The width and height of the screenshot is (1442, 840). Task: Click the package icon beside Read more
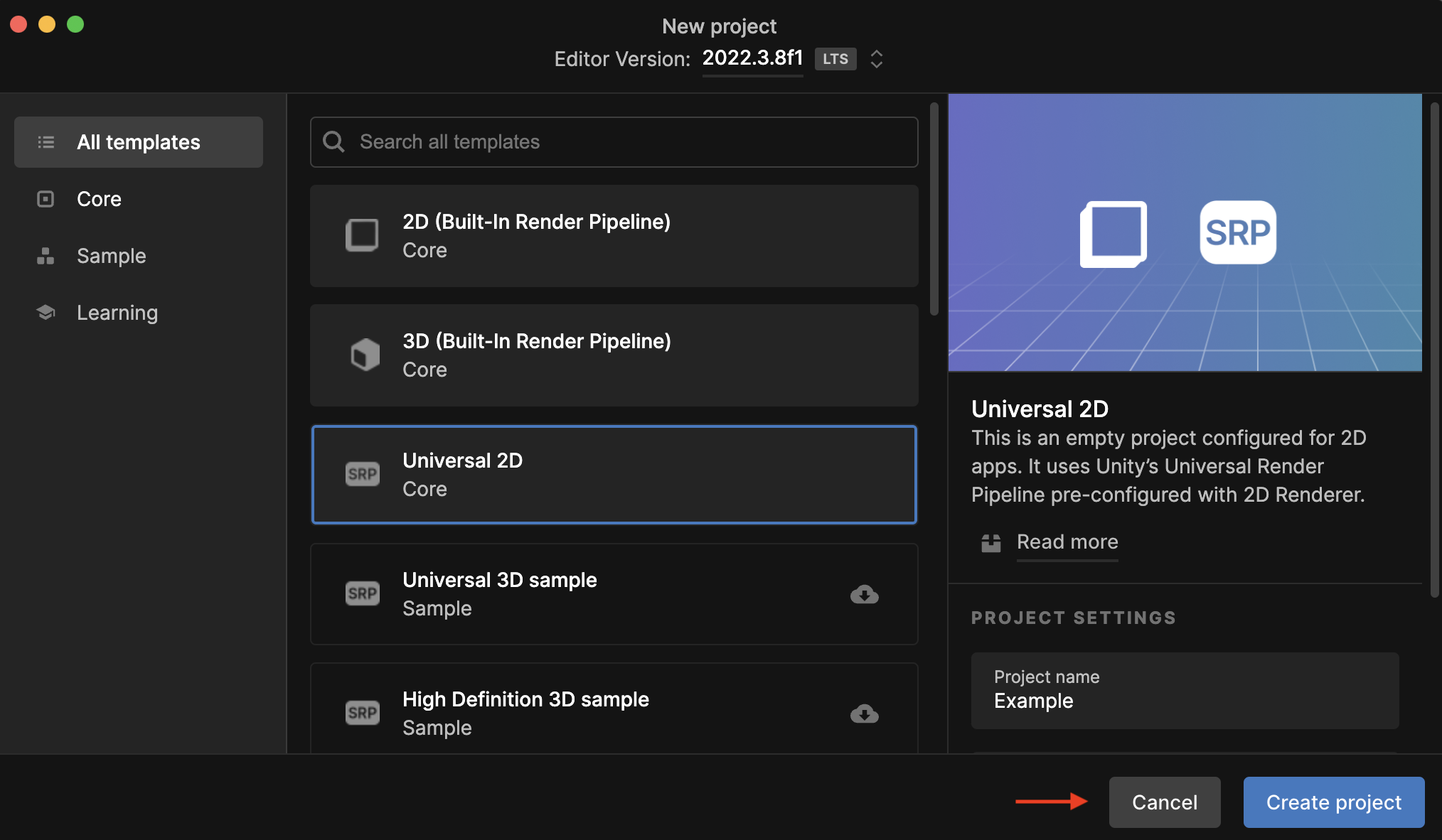click(990, 543)
